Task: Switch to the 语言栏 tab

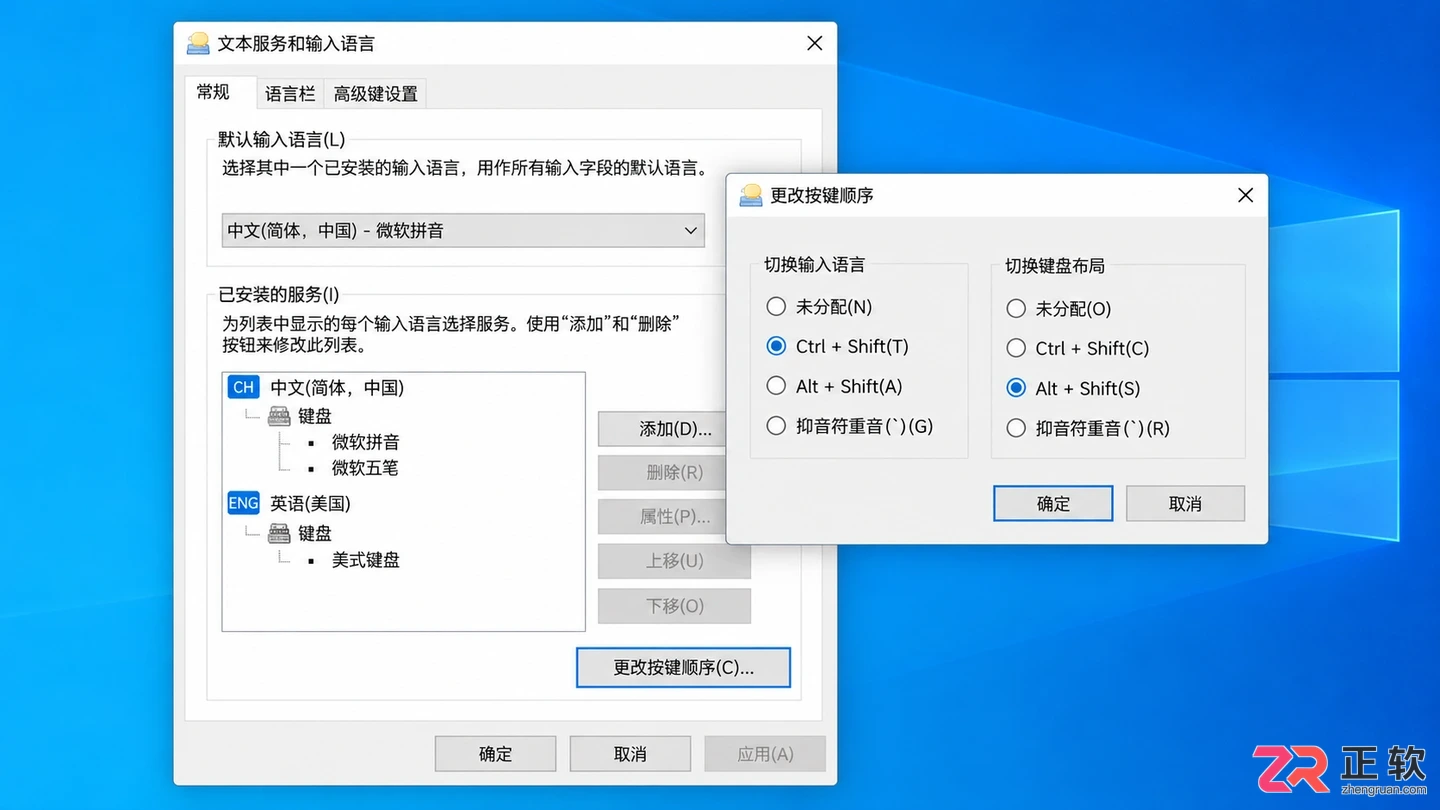Action: (x=290, y=94)
